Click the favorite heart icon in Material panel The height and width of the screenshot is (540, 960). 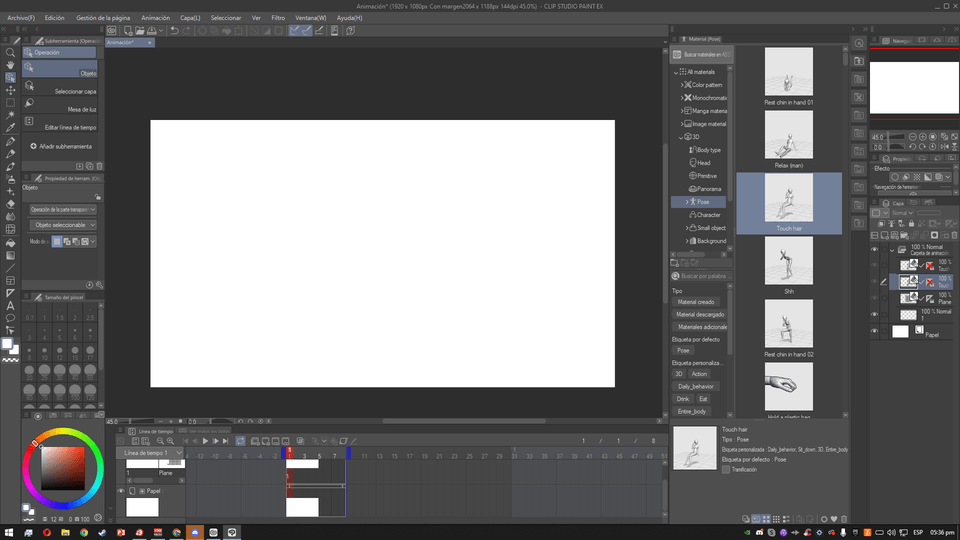tap(834, 519)
